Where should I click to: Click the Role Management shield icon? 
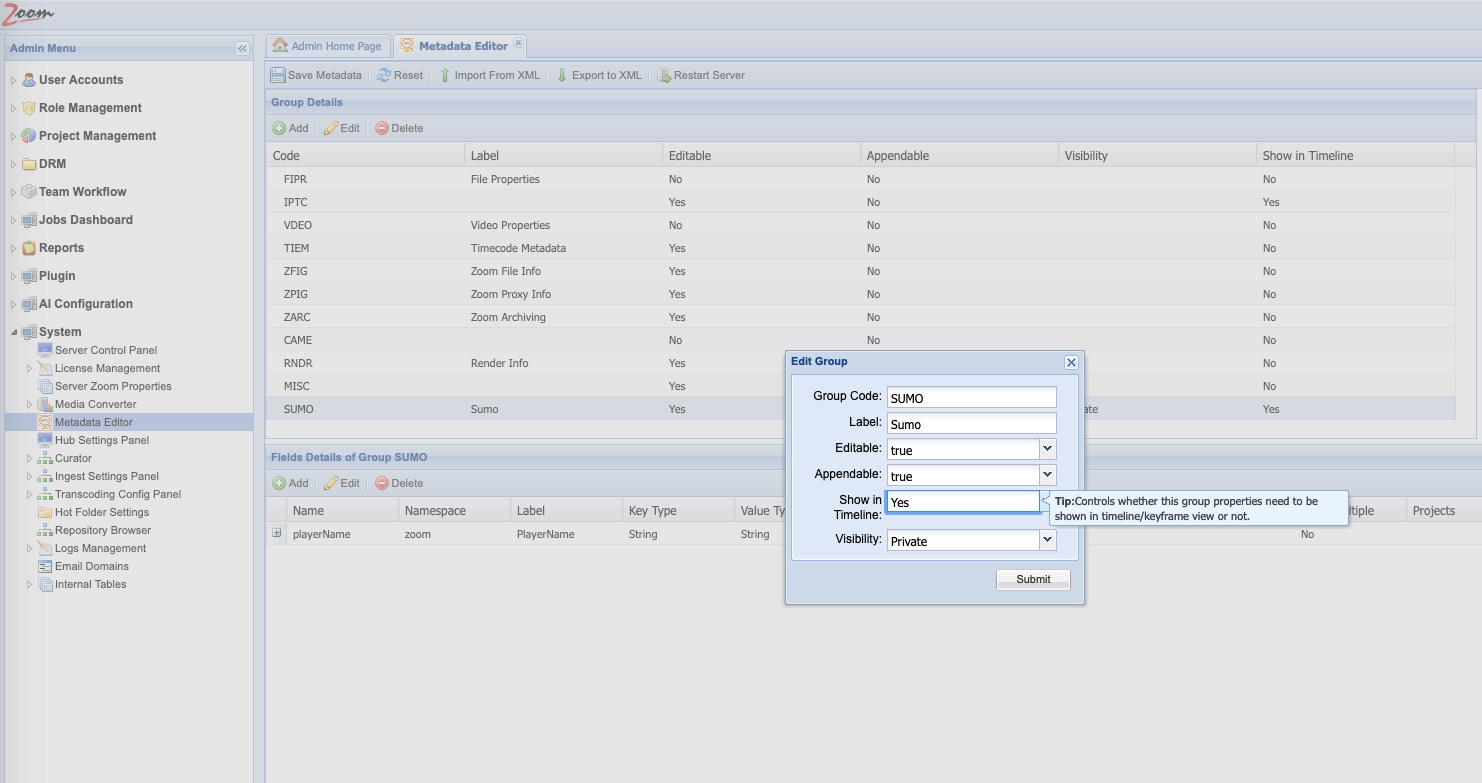(29, 108)
